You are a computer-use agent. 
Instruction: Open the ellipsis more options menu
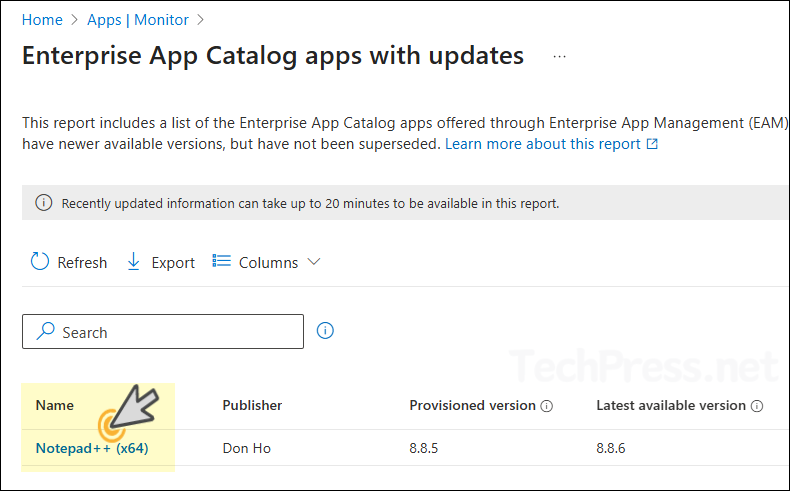(x=559, y=56)
